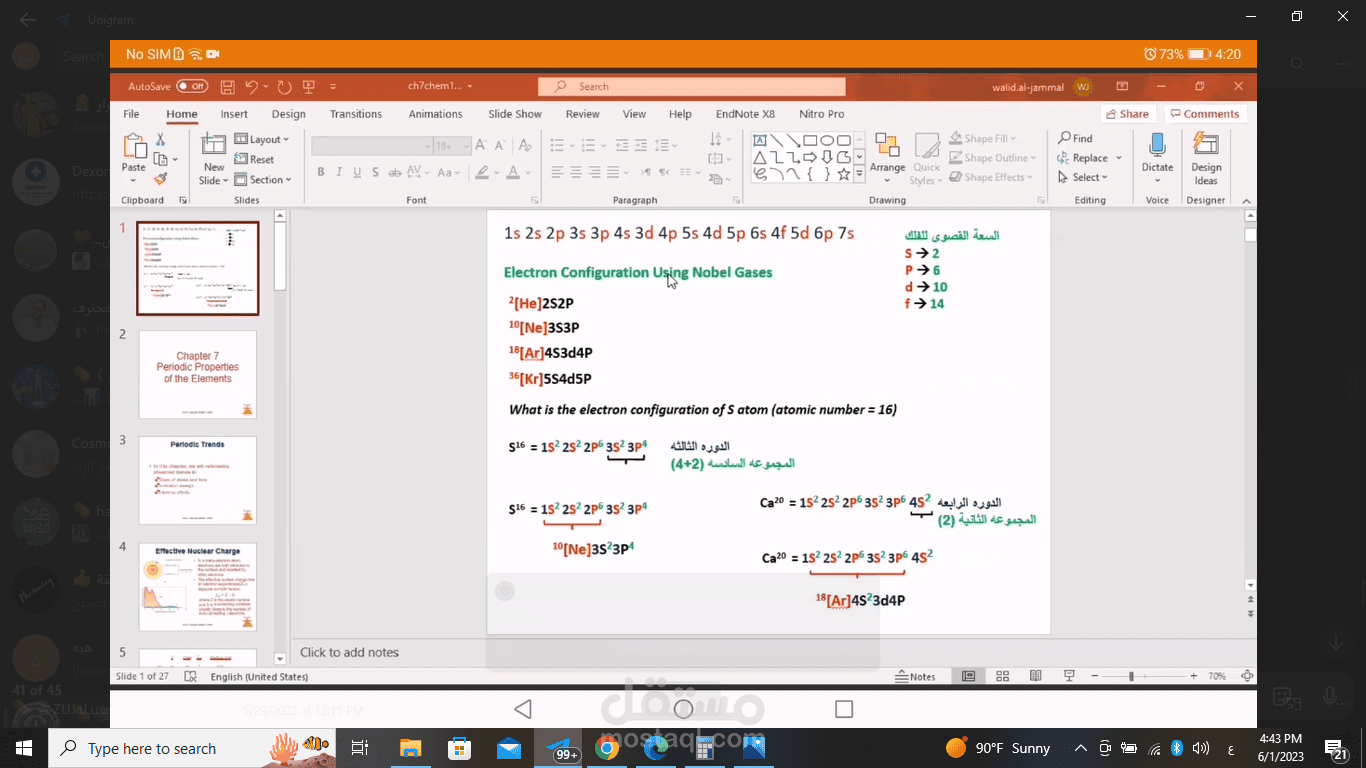Start presentation from beginning icon

(x=309, y=87)
